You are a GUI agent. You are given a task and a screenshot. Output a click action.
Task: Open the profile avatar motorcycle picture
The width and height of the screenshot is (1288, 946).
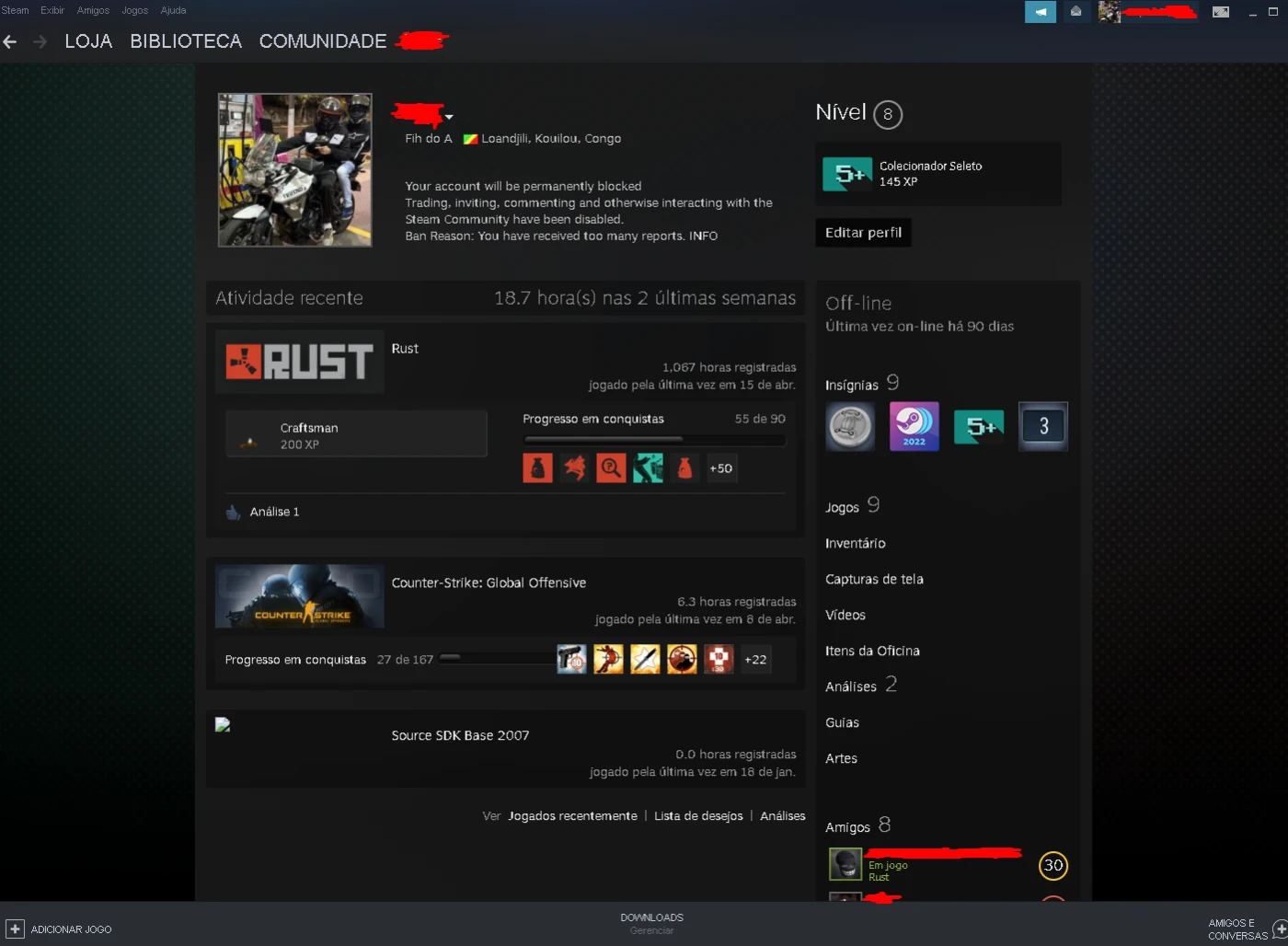tap(295, 170)
